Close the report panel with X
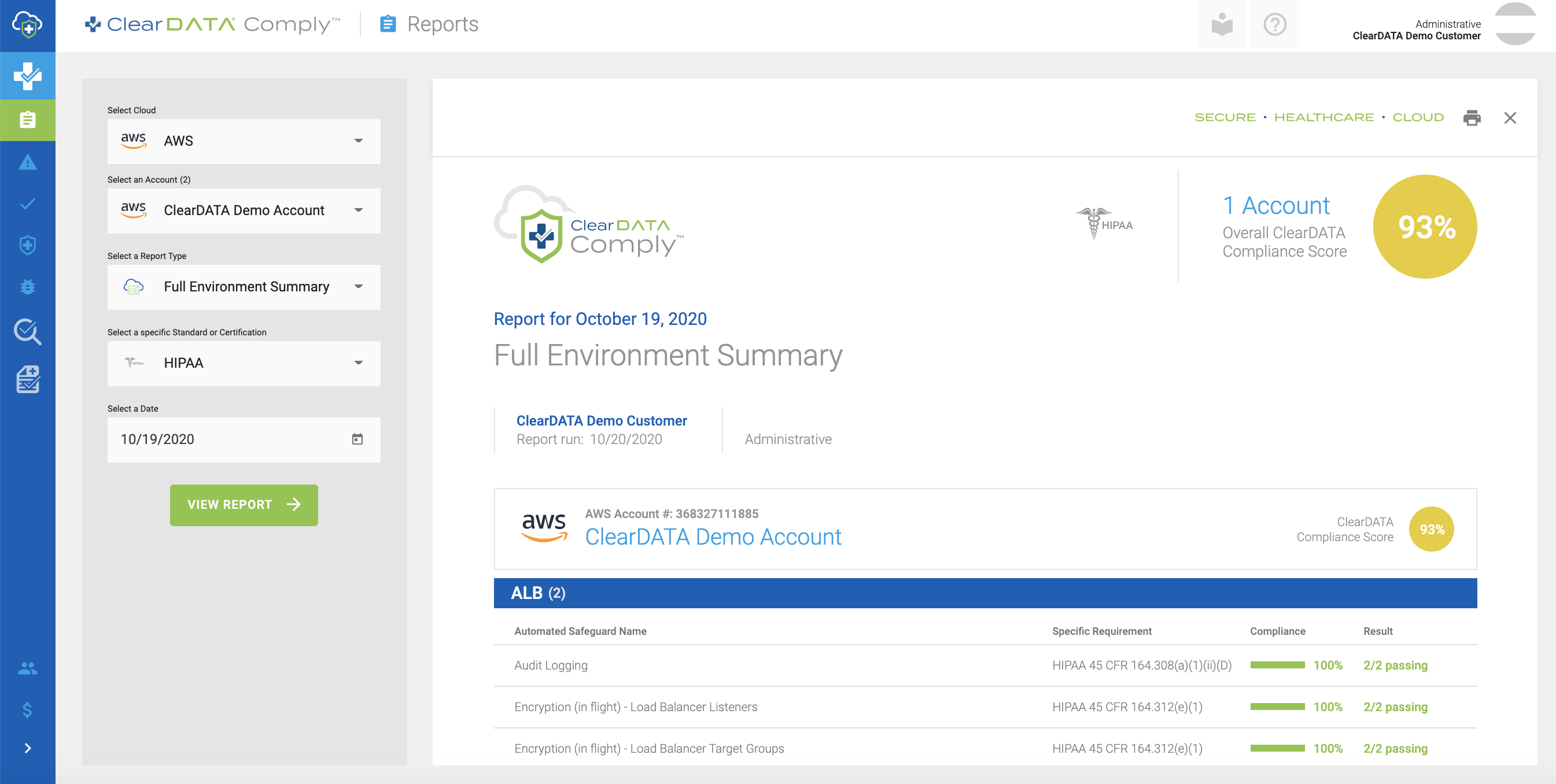 [x=1510, y=118]
